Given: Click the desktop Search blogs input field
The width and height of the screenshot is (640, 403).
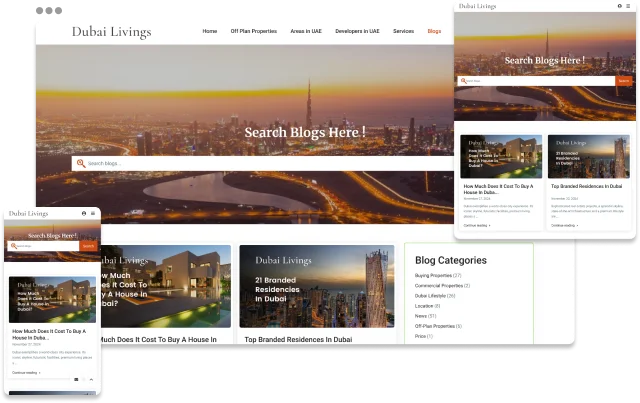Looking at the screenshot, I should (x=262, y=163).
